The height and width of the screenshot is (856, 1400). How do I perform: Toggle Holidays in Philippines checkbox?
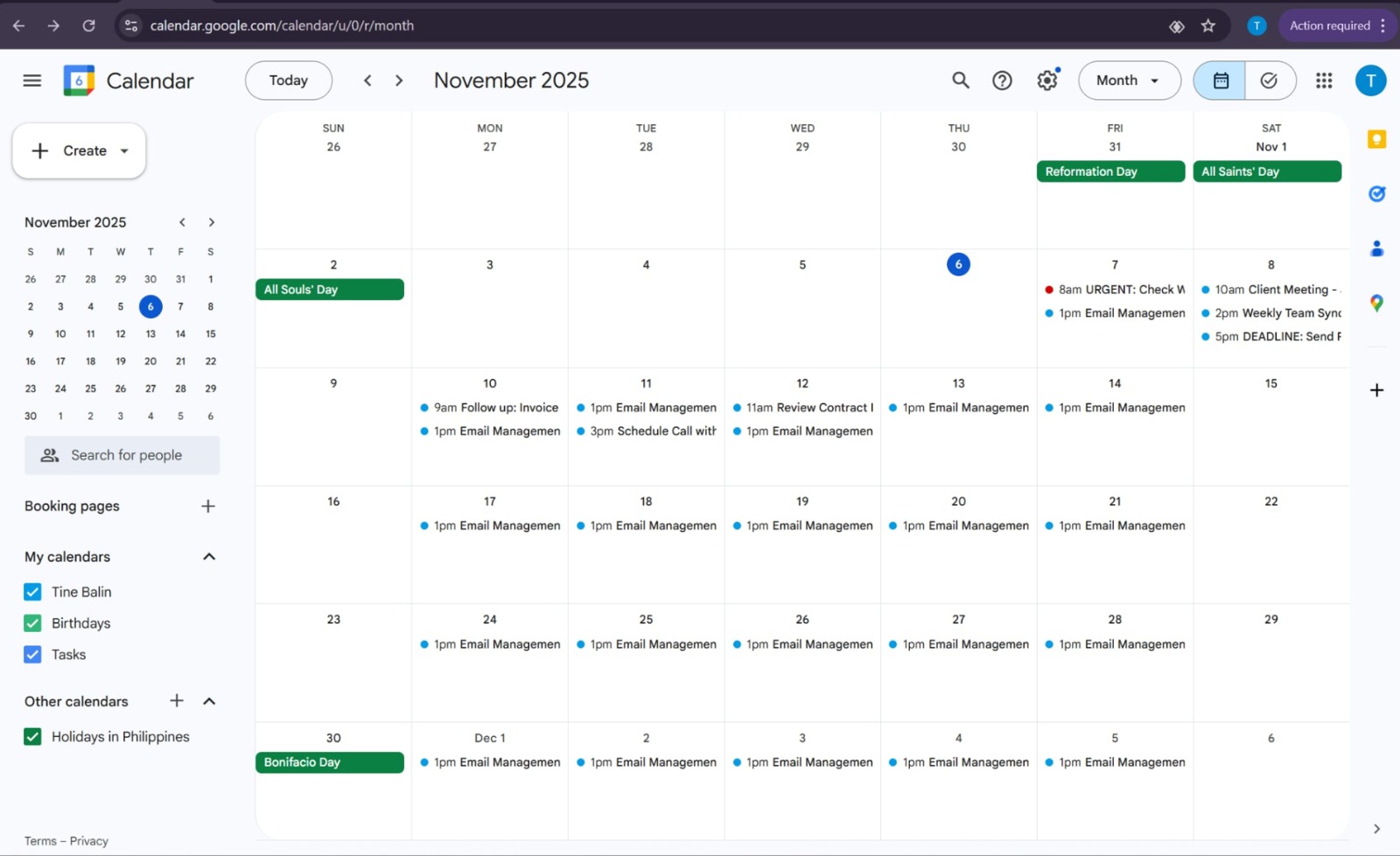coord(32,737)
